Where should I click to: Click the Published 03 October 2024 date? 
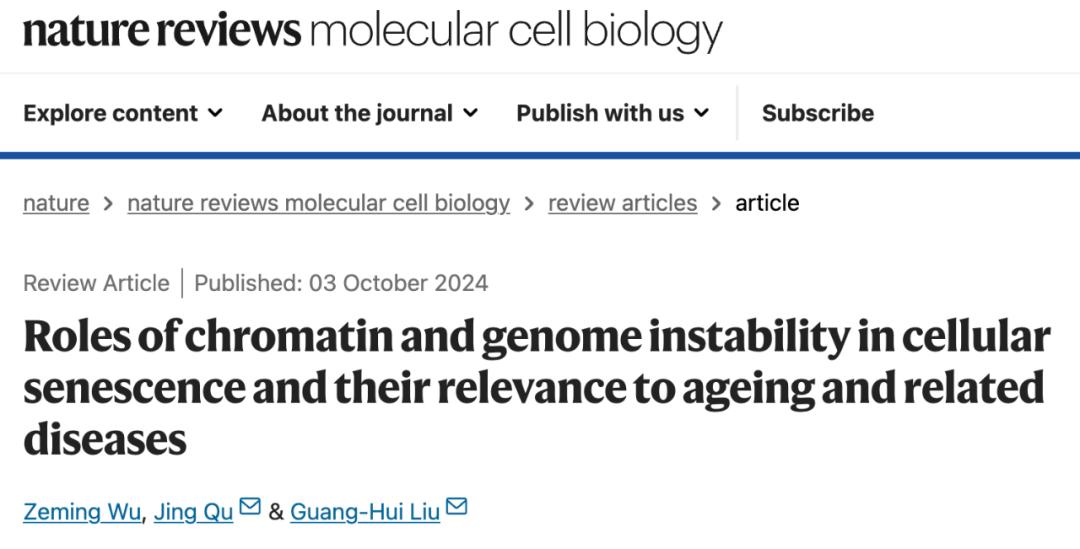pos(341,283)
